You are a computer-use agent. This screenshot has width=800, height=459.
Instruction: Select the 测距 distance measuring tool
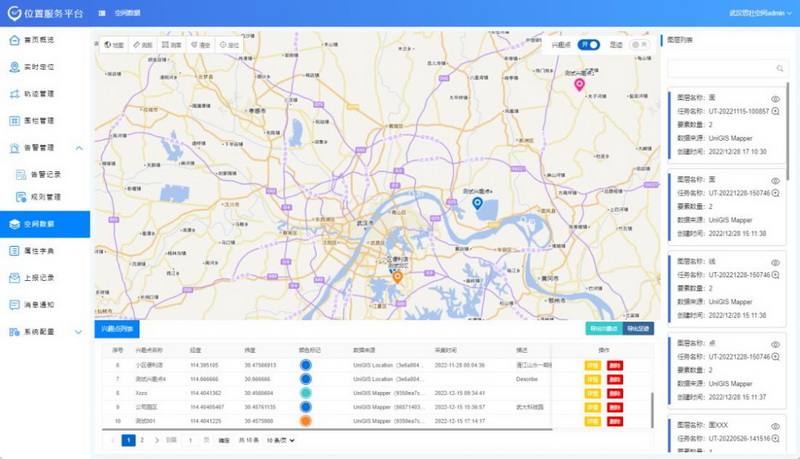(142, 45)
